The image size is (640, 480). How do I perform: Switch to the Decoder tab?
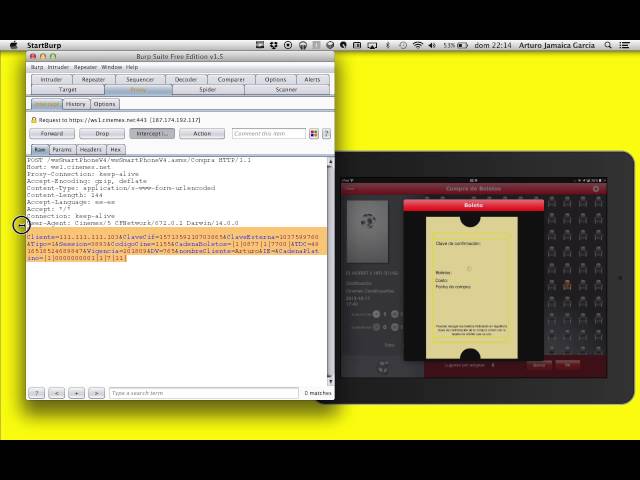[x=186, y=80]
